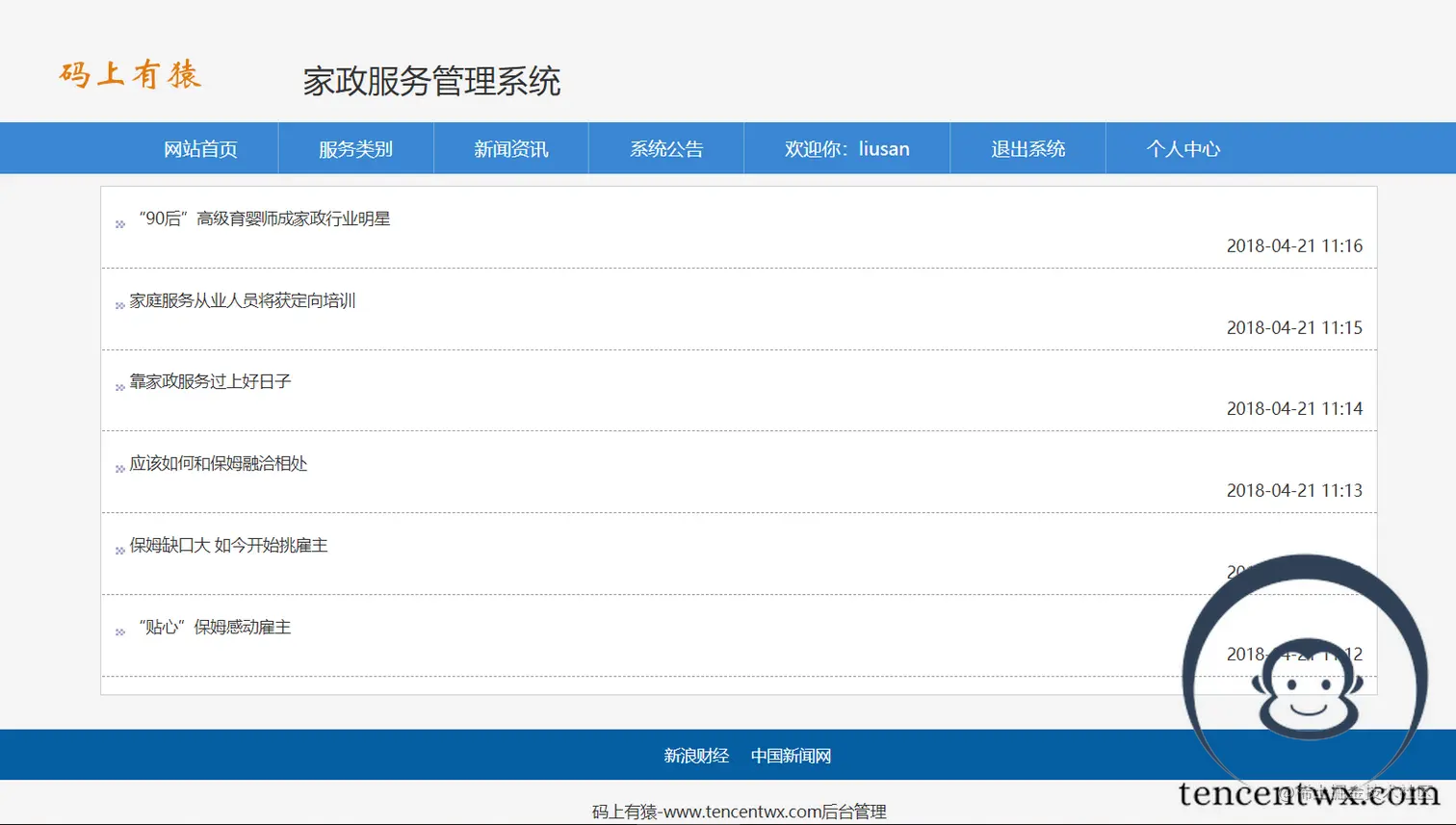This screenshot has height=825, width=1456.
Task: Click the date 2018-04-21 11:13
Action: point(1294,491)
